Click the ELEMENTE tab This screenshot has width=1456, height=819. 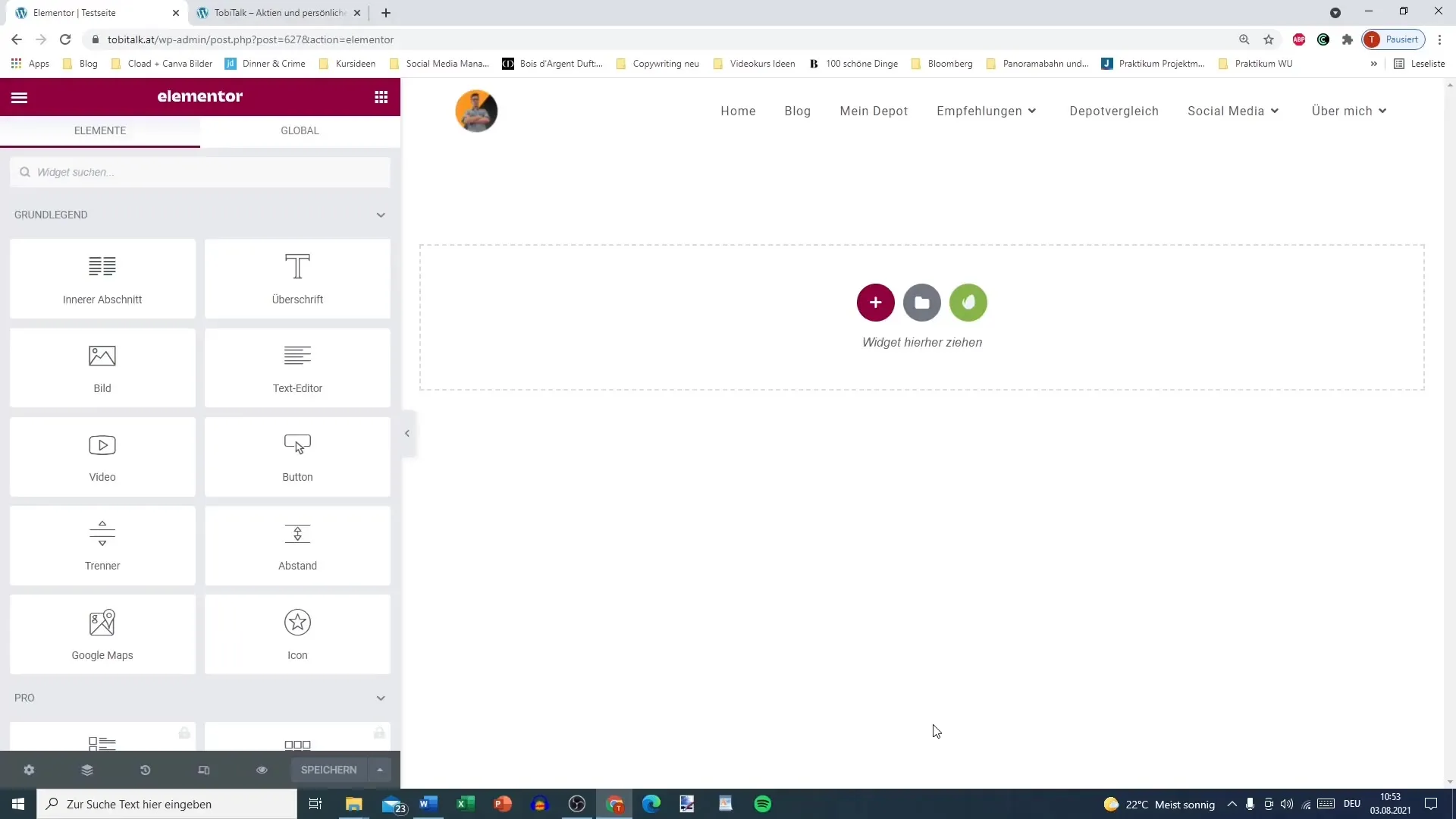point(100,130)
